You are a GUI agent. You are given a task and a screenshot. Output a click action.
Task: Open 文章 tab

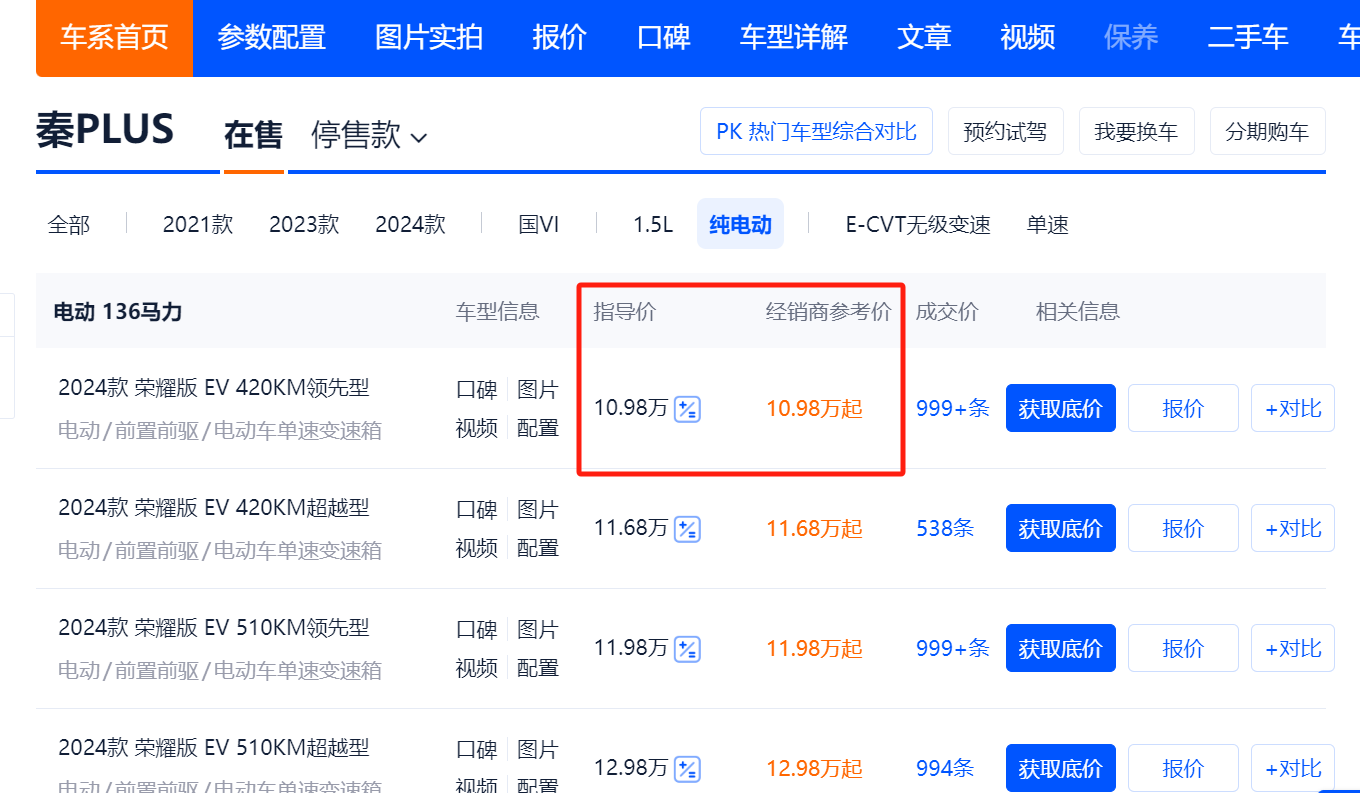[924, 38]
